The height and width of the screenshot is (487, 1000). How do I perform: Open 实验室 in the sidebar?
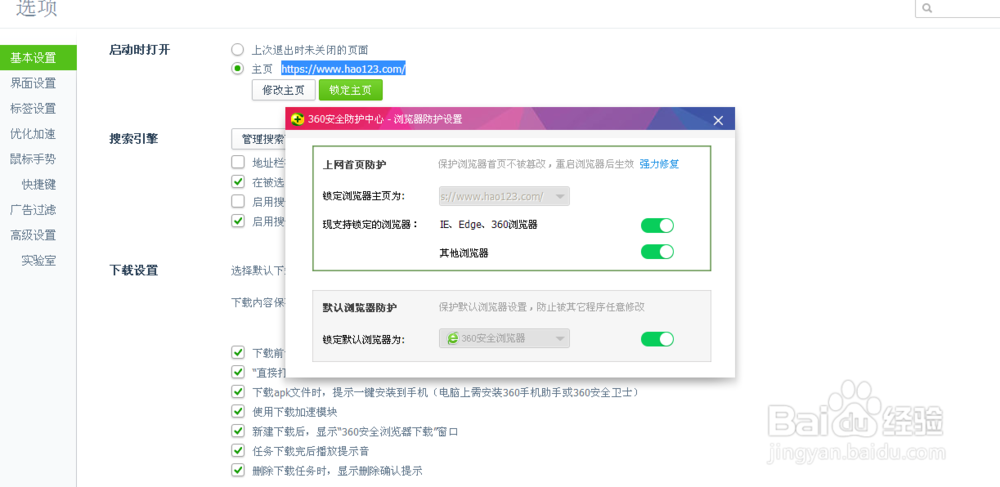pyautogui.click(x=39, y=260)
